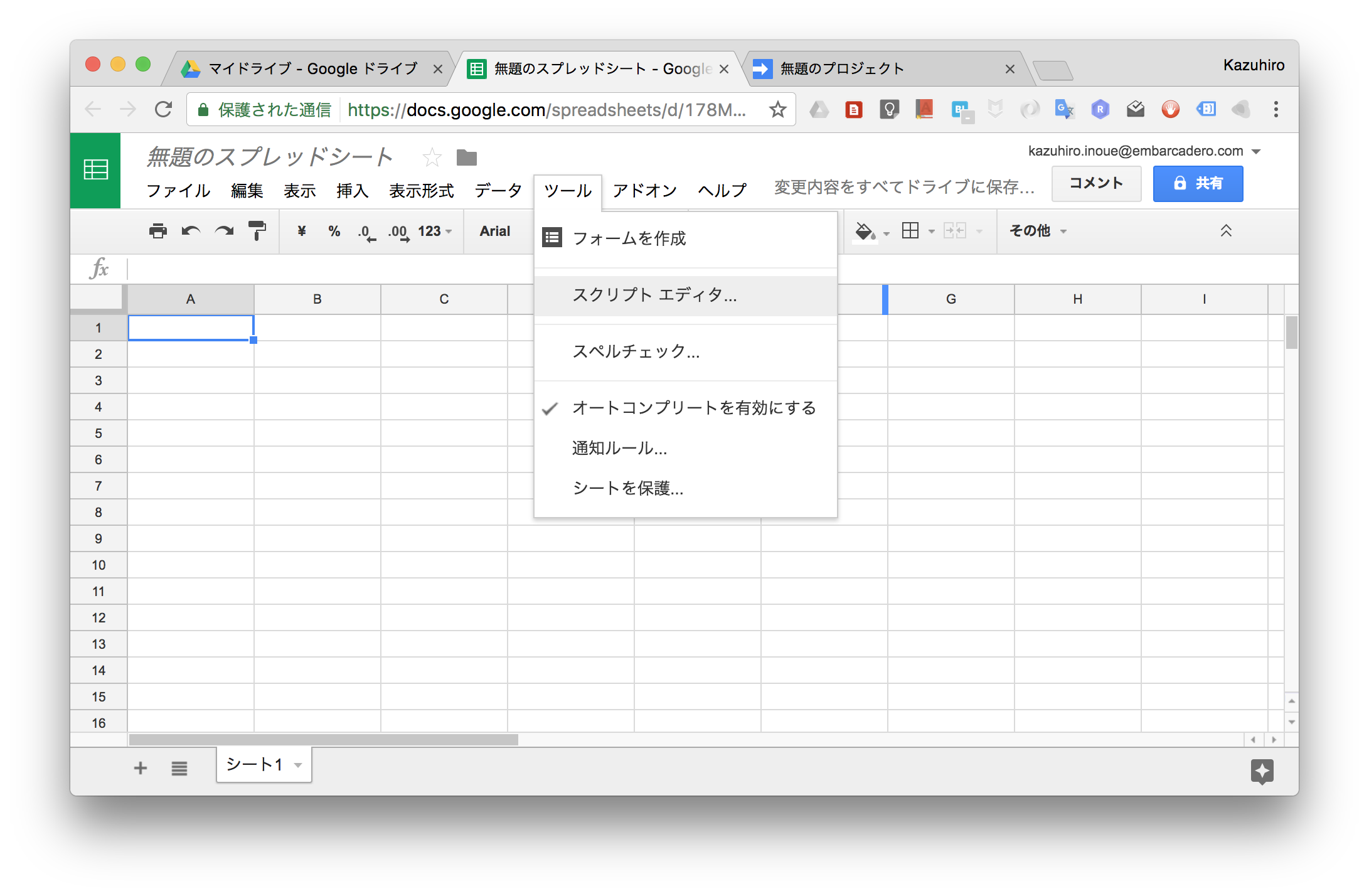Star the untitled spreadsheet
Screen dimensions: 1369x896
point(432,157)
